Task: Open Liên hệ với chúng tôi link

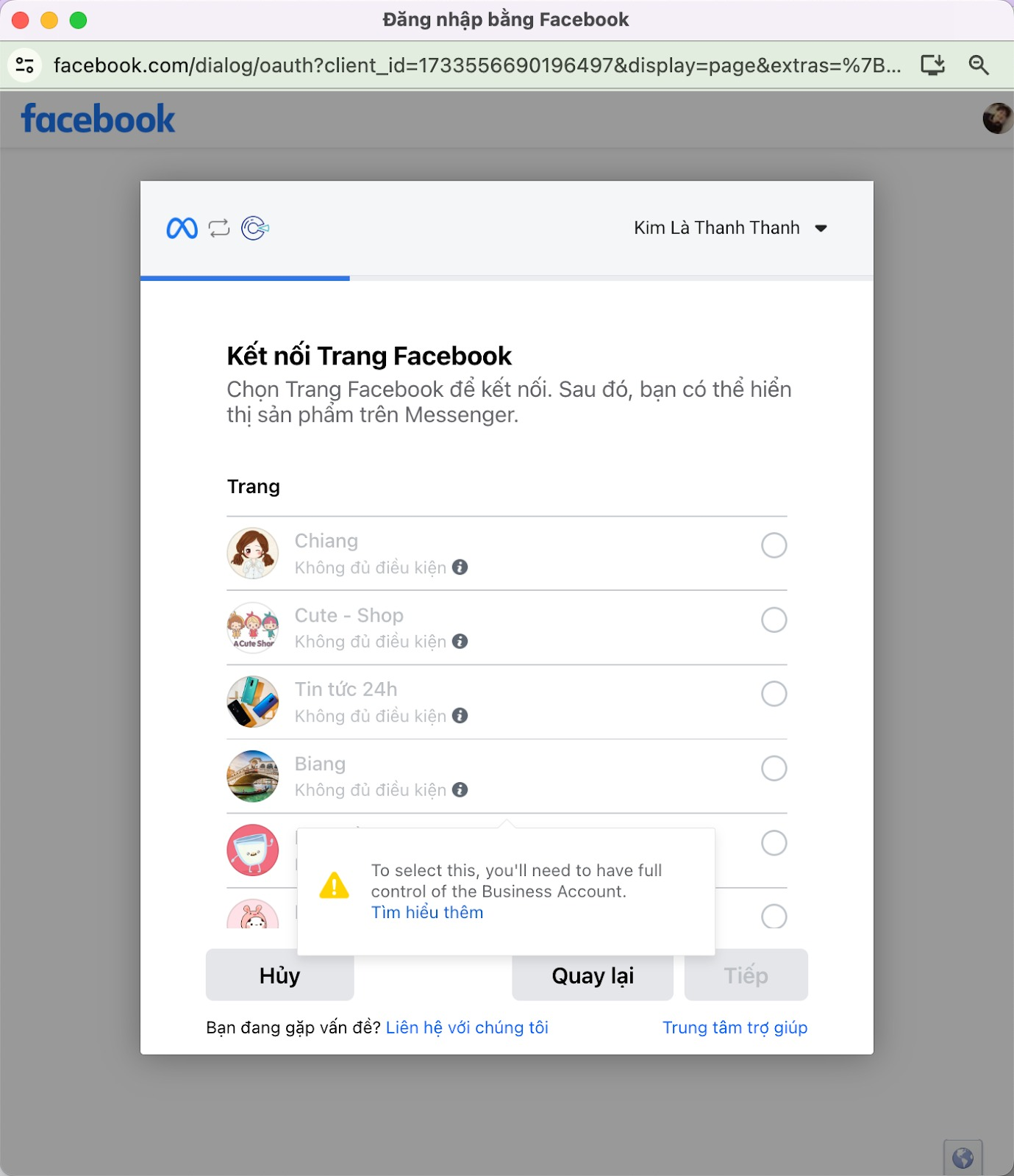Action: 467,1028
